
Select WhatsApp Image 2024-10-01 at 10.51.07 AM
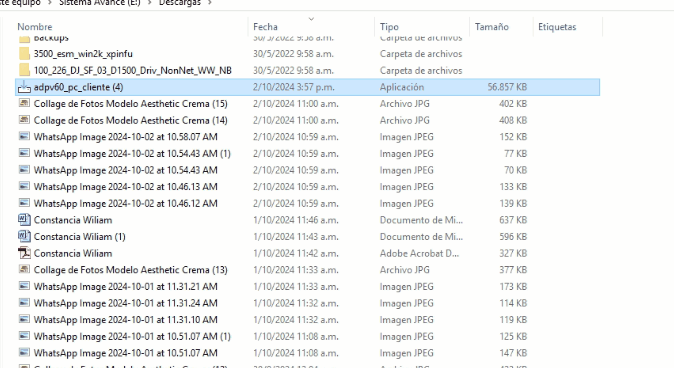(x=126, y=353)
